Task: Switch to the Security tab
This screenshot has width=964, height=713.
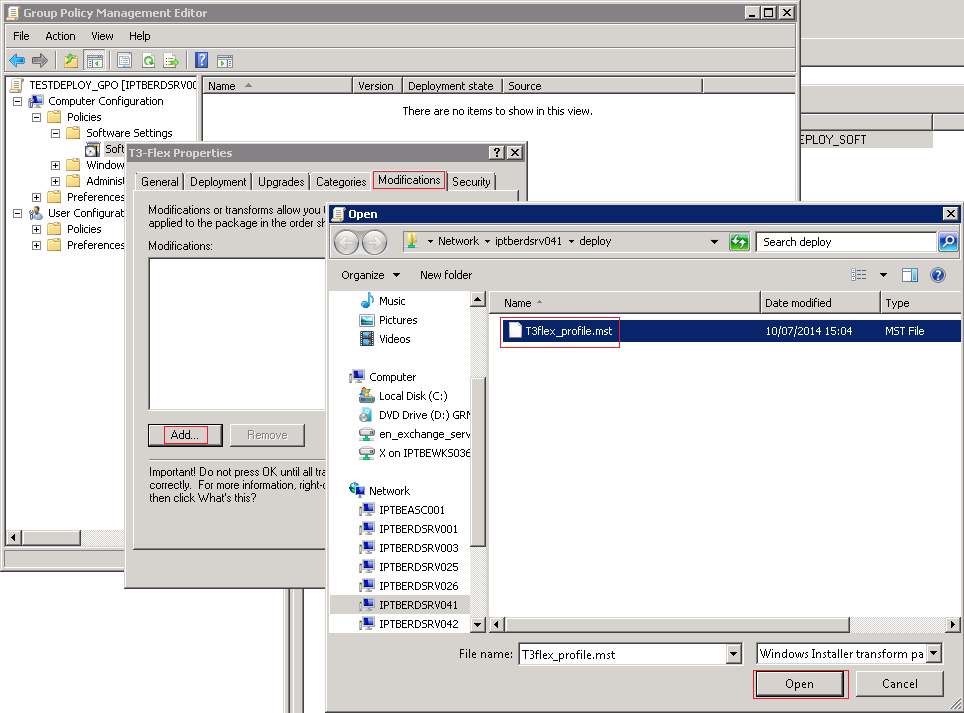Action: pos(472,182)
